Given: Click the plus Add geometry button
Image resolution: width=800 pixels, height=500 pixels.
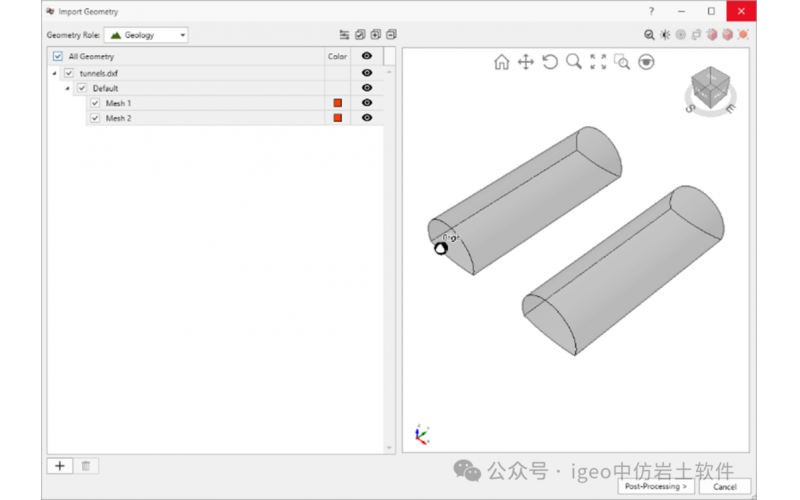Looking at the screenshot, I should [60, 466].
